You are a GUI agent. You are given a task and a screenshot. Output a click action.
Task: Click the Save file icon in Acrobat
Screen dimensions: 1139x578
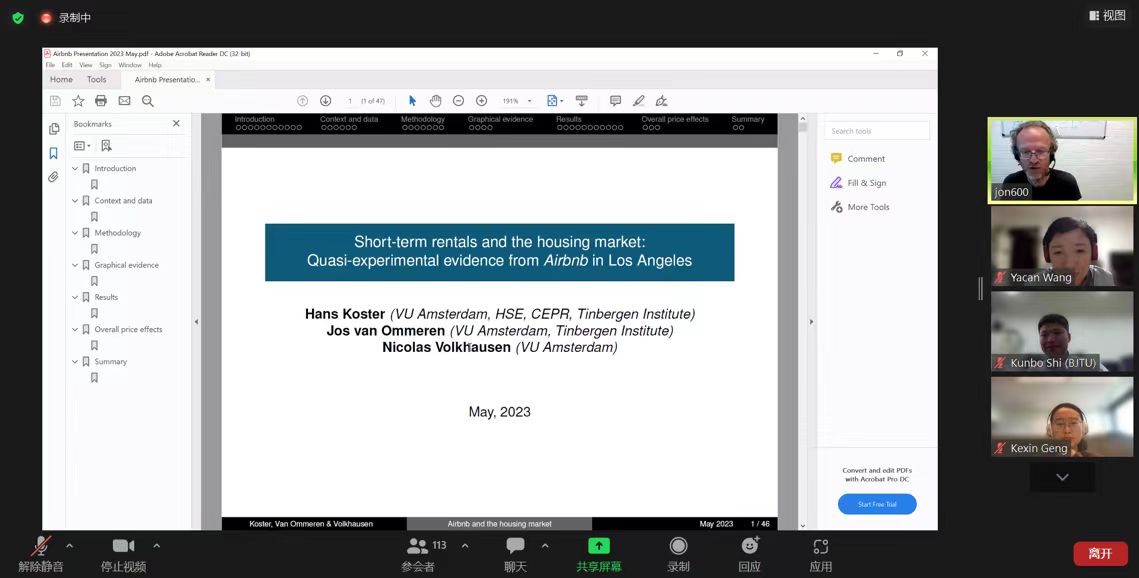[x=55, y=101]
